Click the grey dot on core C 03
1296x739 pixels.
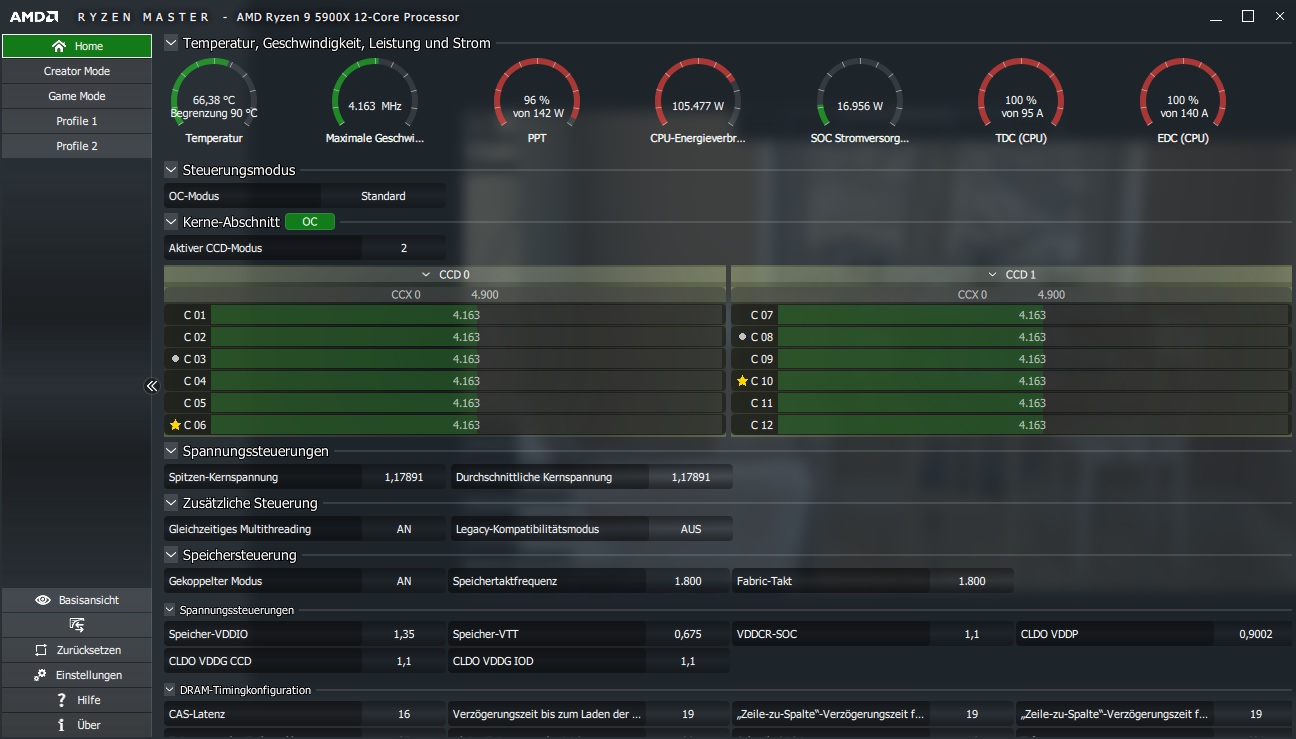[175, 359]
